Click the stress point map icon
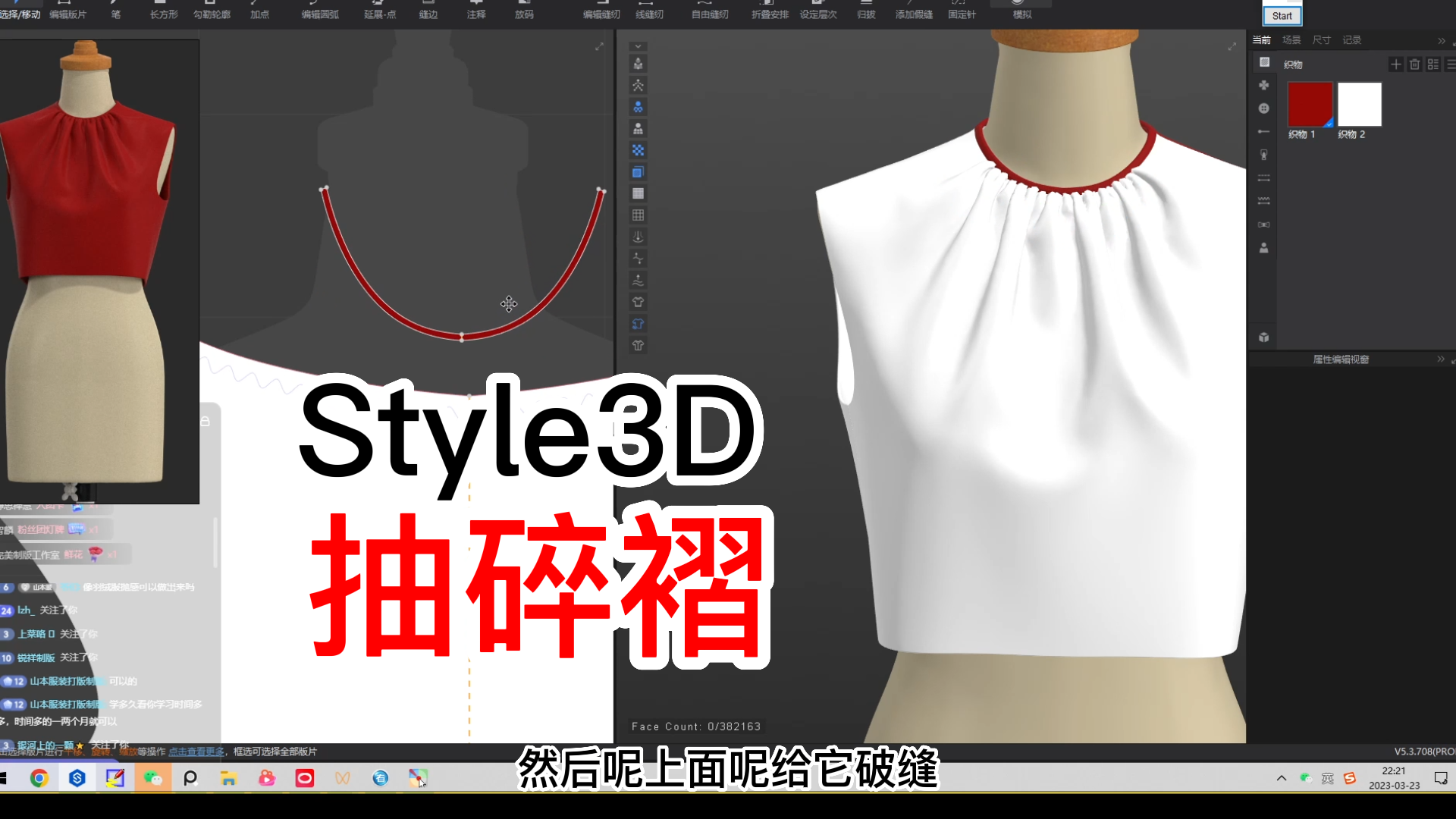 tap(638, 259)
